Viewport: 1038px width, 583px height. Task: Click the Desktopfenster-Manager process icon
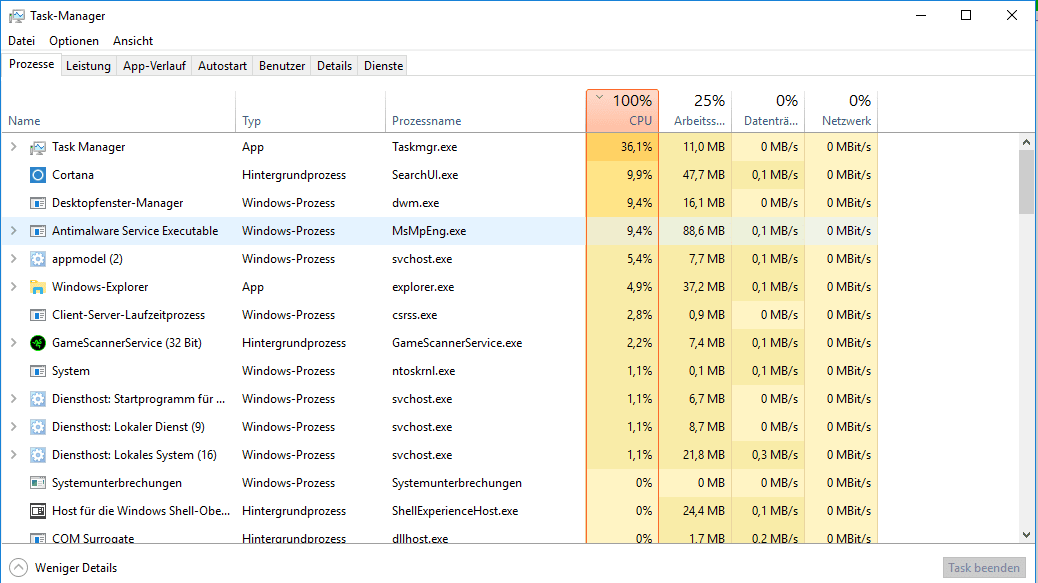click(38, 203)
